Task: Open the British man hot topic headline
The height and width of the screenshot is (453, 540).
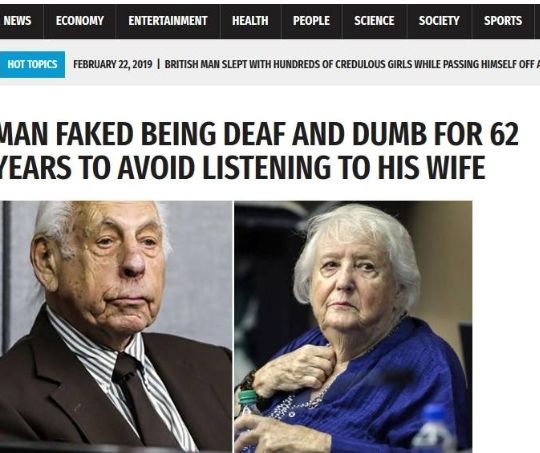Action: click(x=352, y=64)
